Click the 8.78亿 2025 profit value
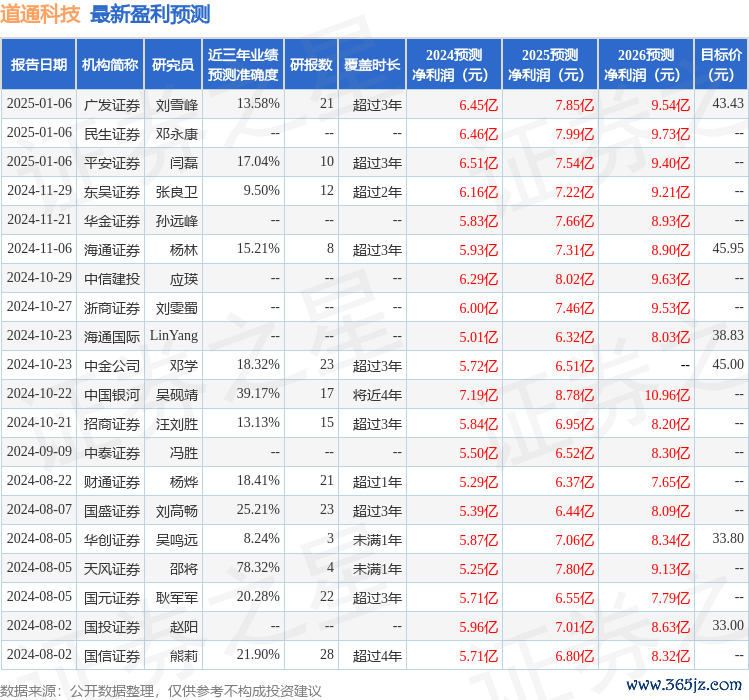 tap(575, 395)
